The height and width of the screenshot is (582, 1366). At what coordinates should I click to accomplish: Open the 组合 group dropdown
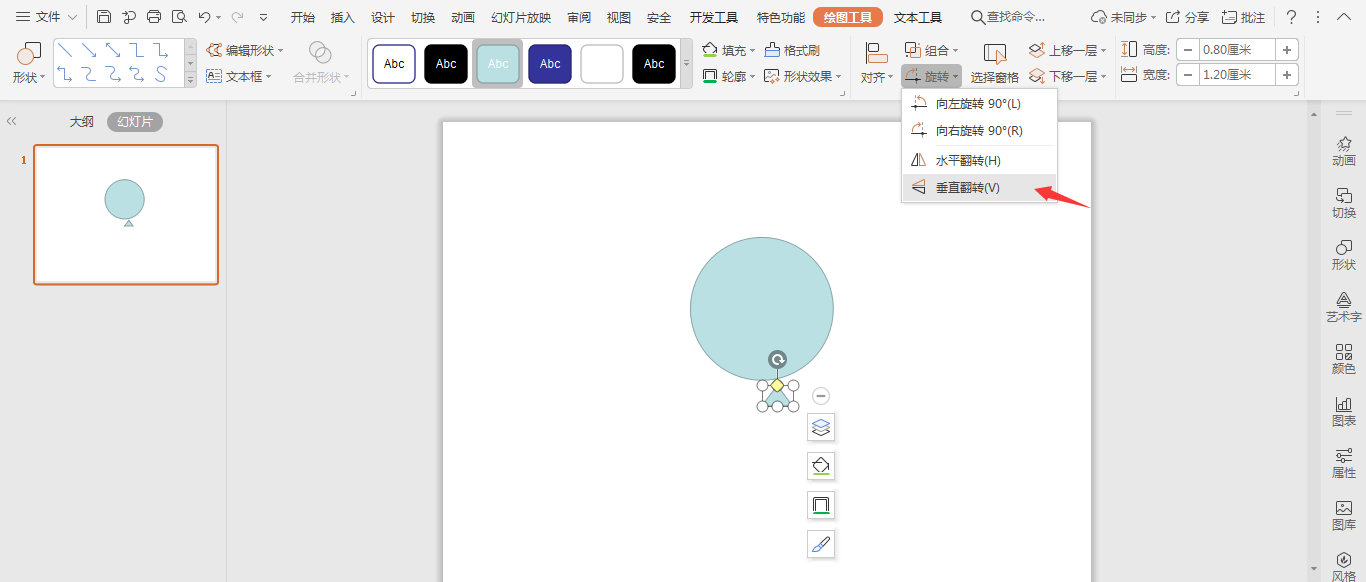point(933,48)
